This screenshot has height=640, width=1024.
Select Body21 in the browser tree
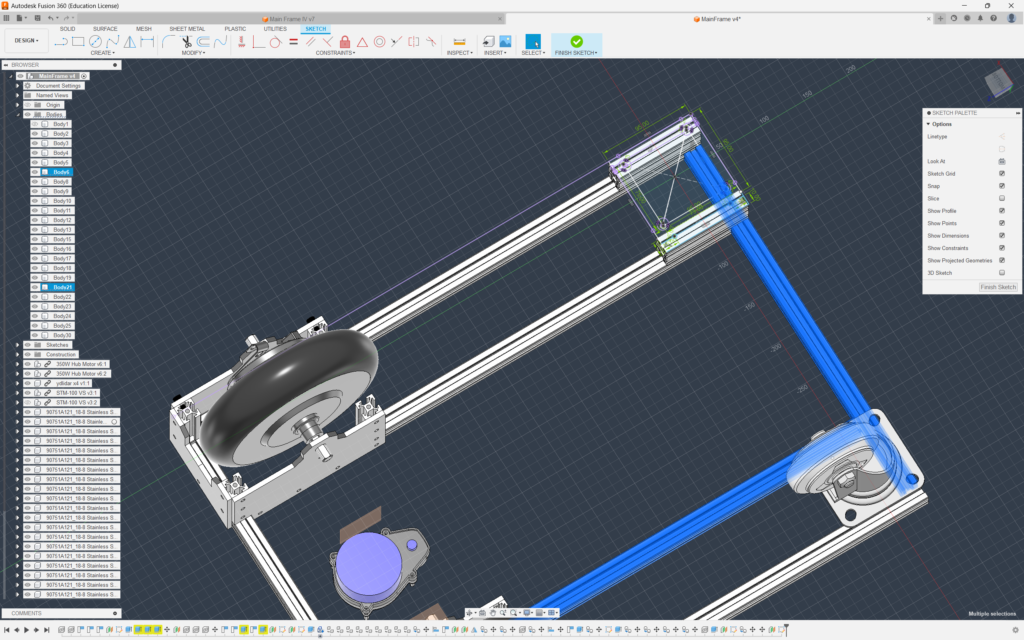pyautogui.click(x=62, y=287)
